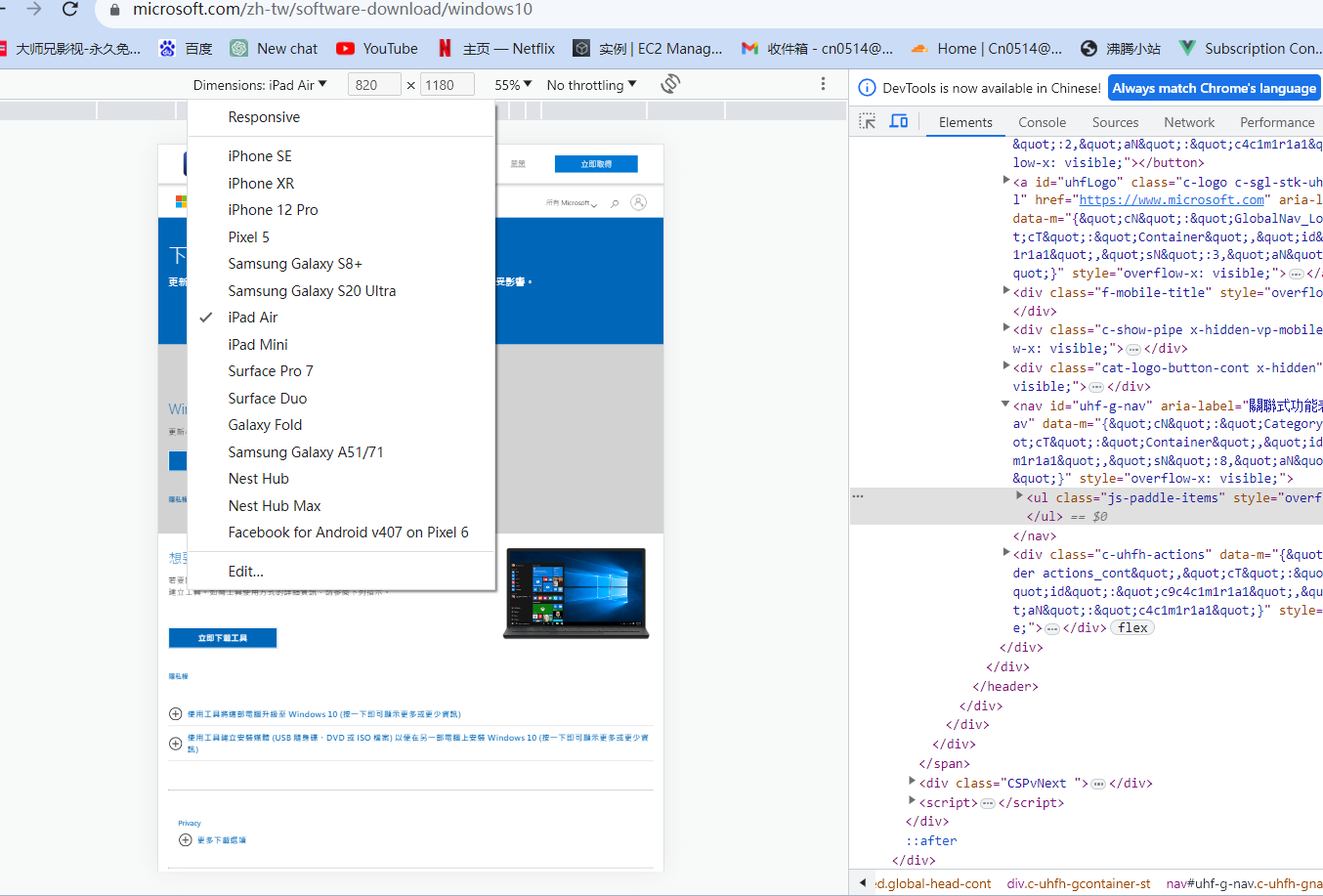
Task: Click the browser reload icon
Action: pyautogui.click(x=69, y=9)
